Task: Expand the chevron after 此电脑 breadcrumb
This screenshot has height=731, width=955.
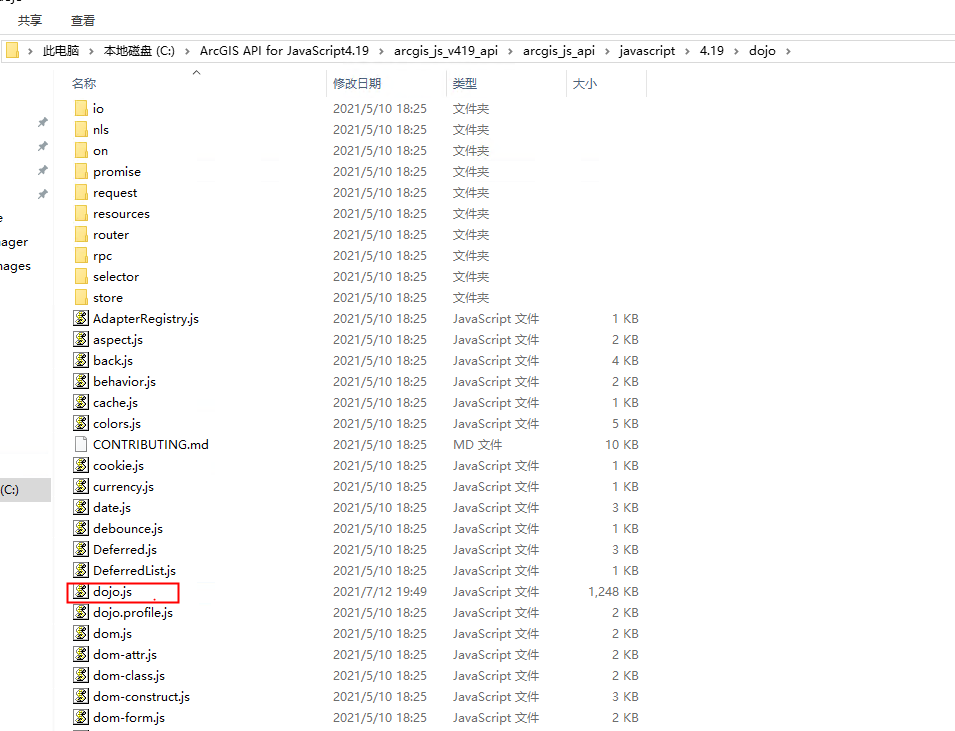Action: click(x=91, y=51)
